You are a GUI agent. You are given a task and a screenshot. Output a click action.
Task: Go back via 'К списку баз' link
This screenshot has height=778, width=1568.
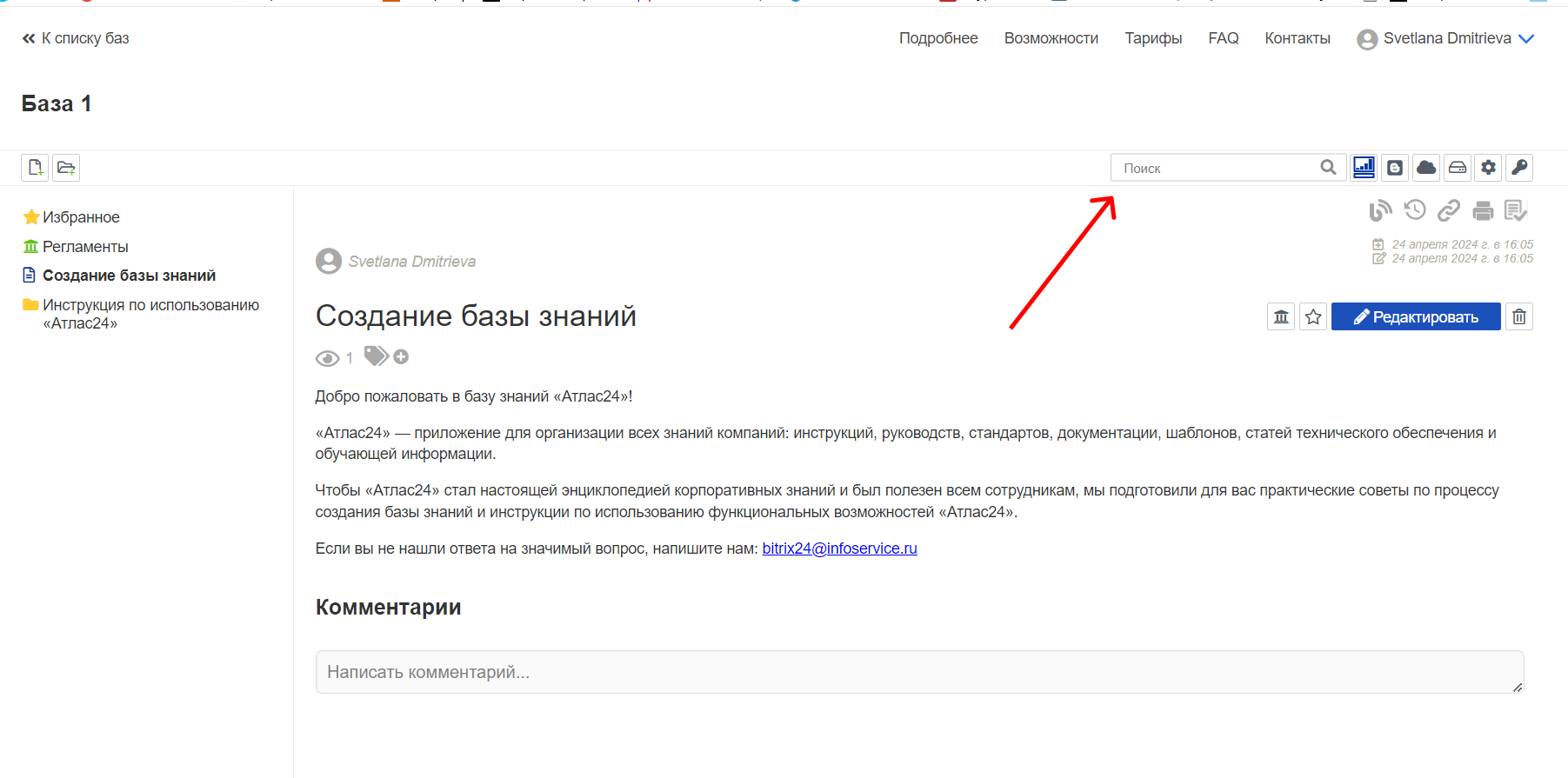tap(76, 38)
